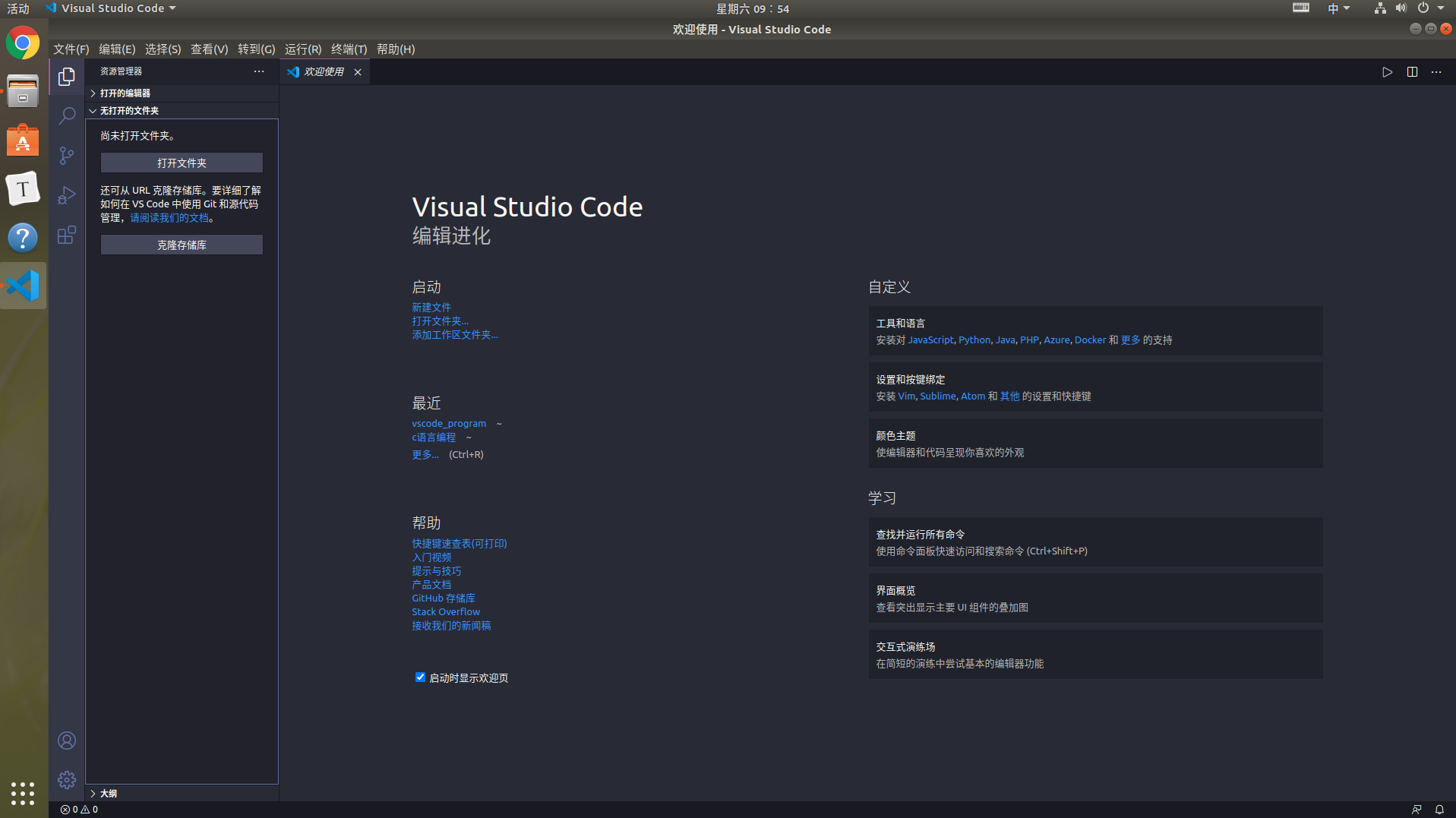The width and height of the screenshot is (1456, 818).
Task: Open recent folder vscode_program
Action: tap(449, 424)
